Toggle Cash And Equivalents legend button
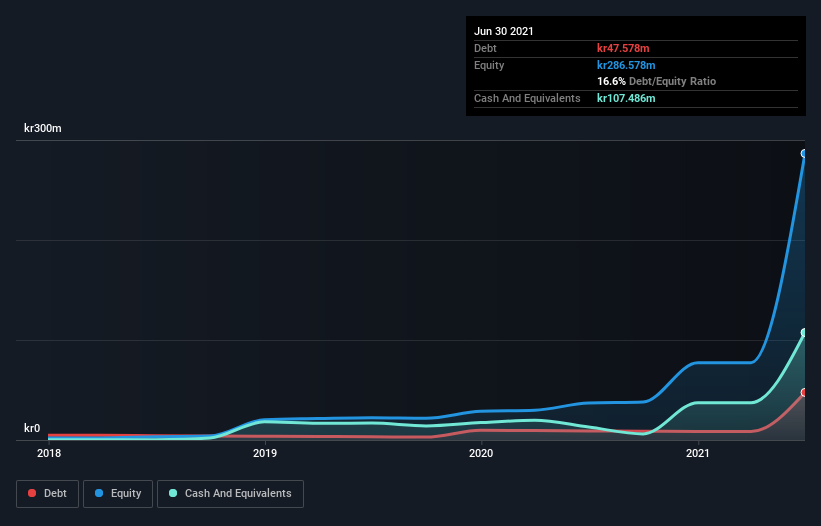The width and height of the screenshot is (821, 526). (230, 494)
